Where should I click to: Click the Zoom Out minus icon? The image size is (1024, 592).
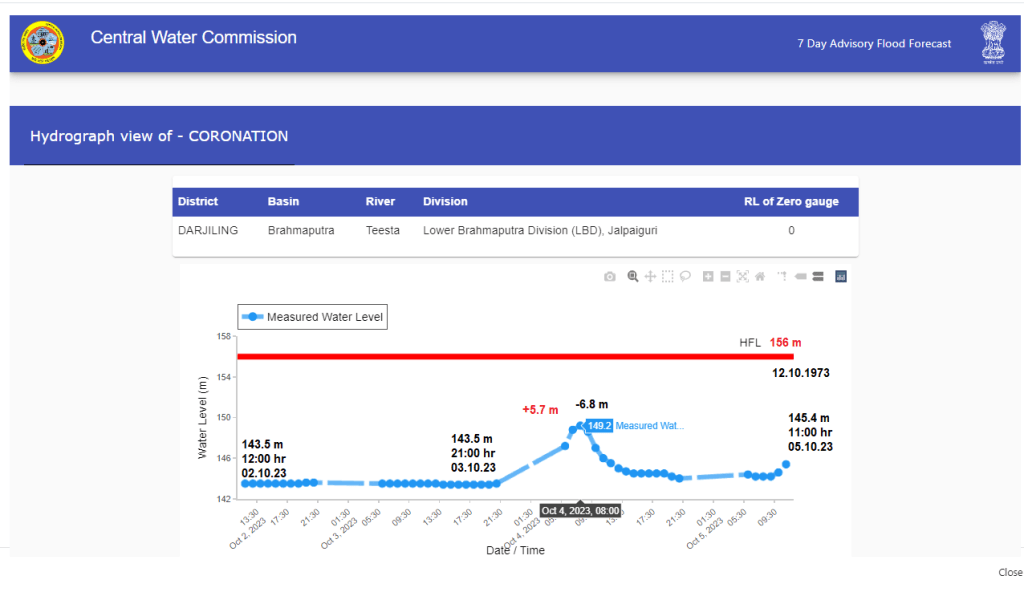click(x=725, y=277)
